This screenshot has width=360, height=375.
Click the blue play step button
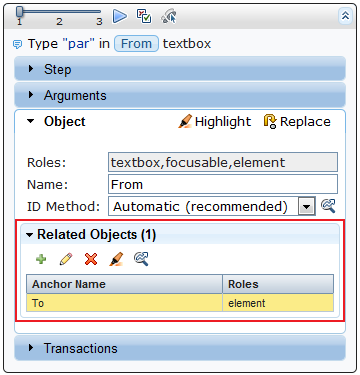tap(120, 16)
